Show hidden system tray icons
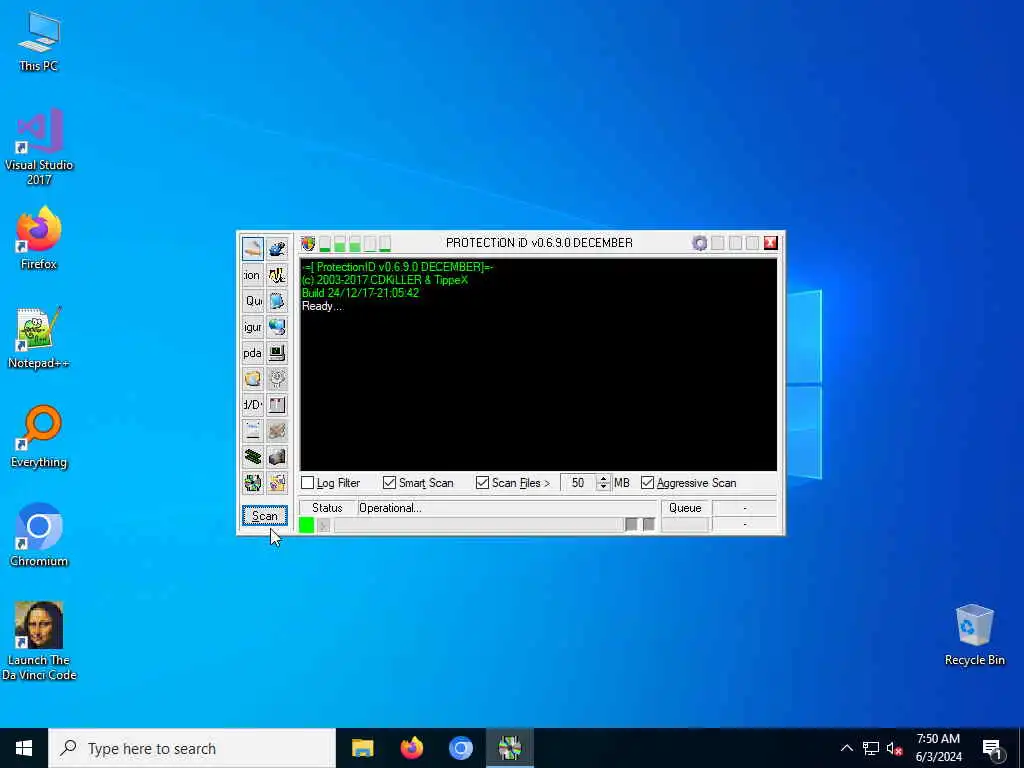This screenshot has width=1024, height=768. [x=846, y=748]
